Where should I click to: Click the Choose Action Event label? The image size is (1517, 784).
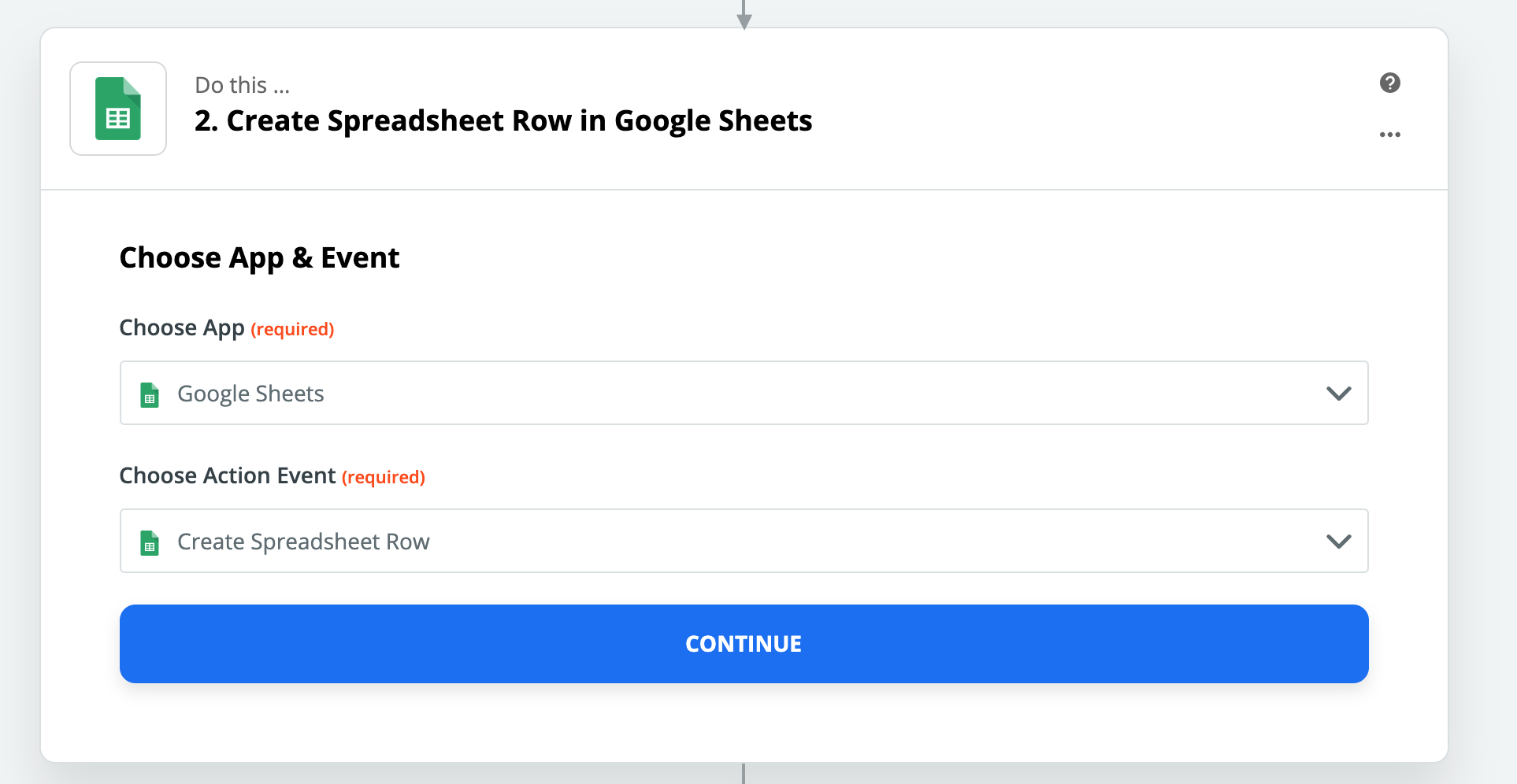click(228, 475)
